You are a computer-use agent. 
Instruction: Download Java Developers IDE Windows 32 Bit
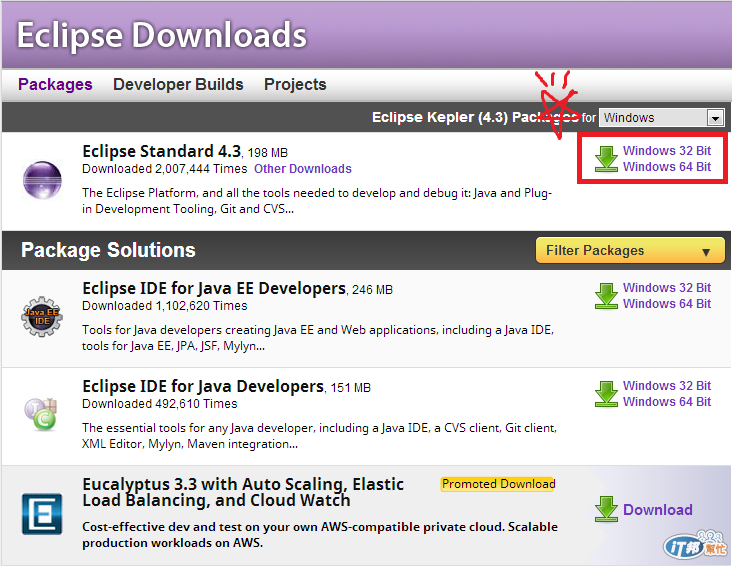pyautogui.click(x=667, y=386)
